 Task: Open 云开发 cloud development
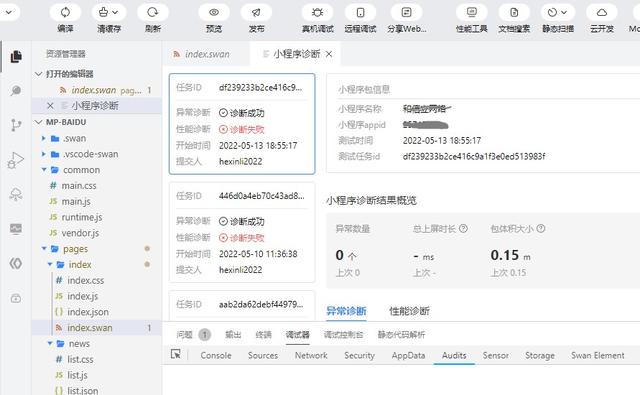tap(602, 12)
